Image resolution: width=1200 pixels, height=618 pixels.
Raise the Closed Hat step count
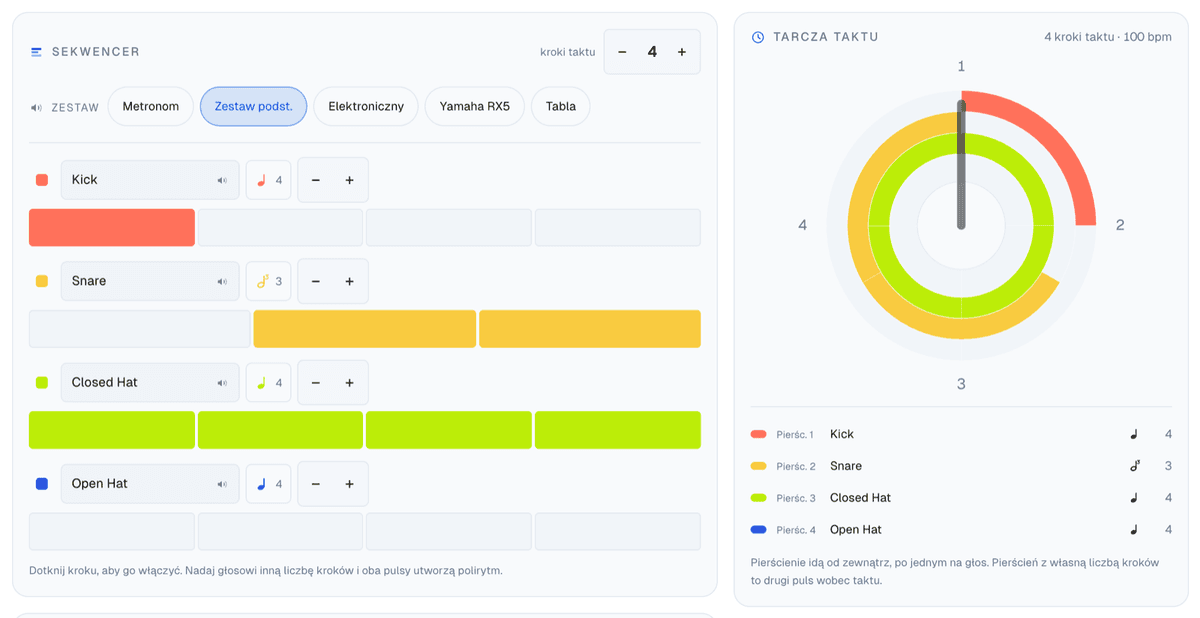(350, 382)
